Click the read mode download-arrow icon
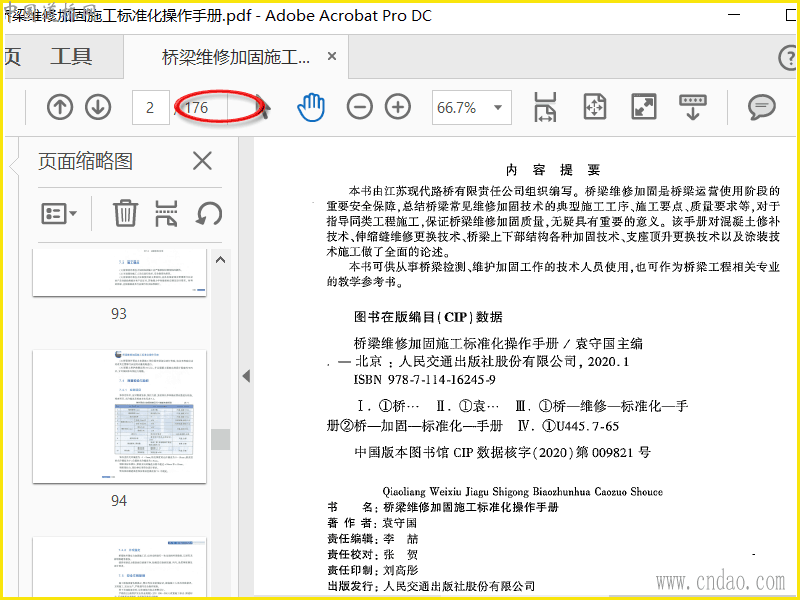 tap(692, 107)
